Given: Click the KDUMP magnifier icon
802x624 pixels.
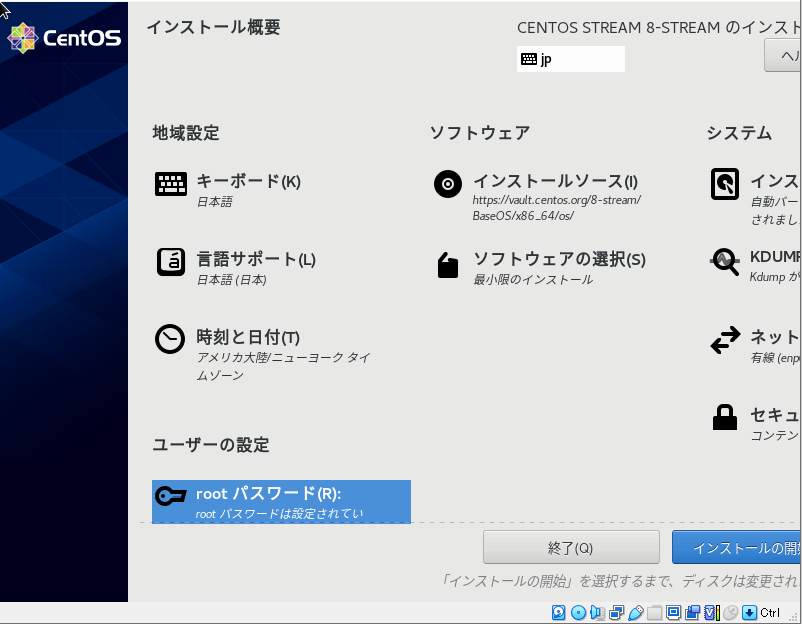Looking at the screenshot, I should click(x=725, y=262).
